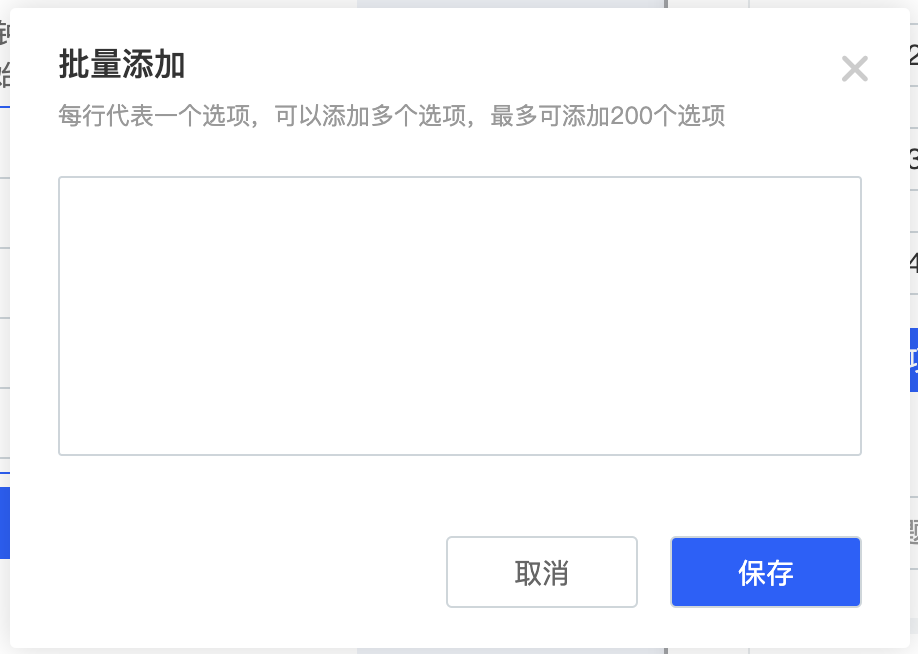
Task: Click the blank area between text box and buttons
Action: 460,495
